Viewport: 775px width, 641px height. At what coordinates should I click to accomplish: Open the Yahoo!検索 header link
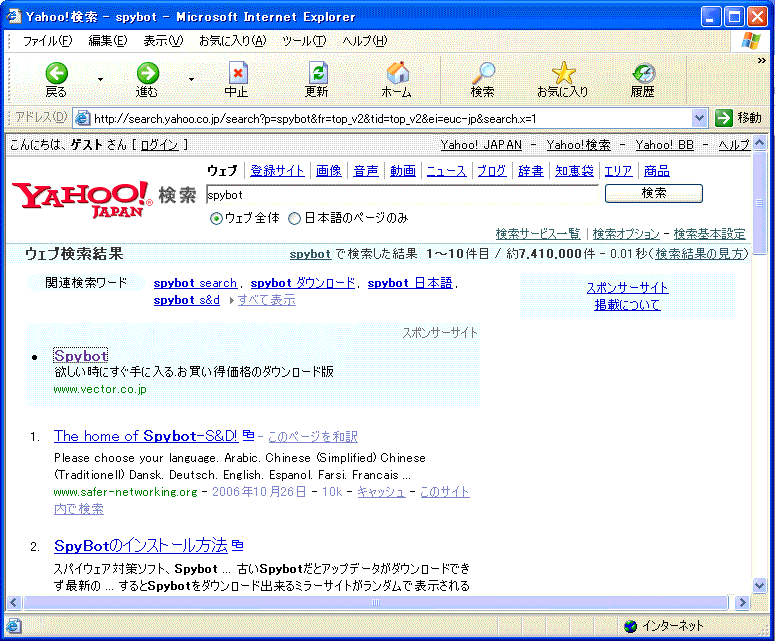coord(578,145)
